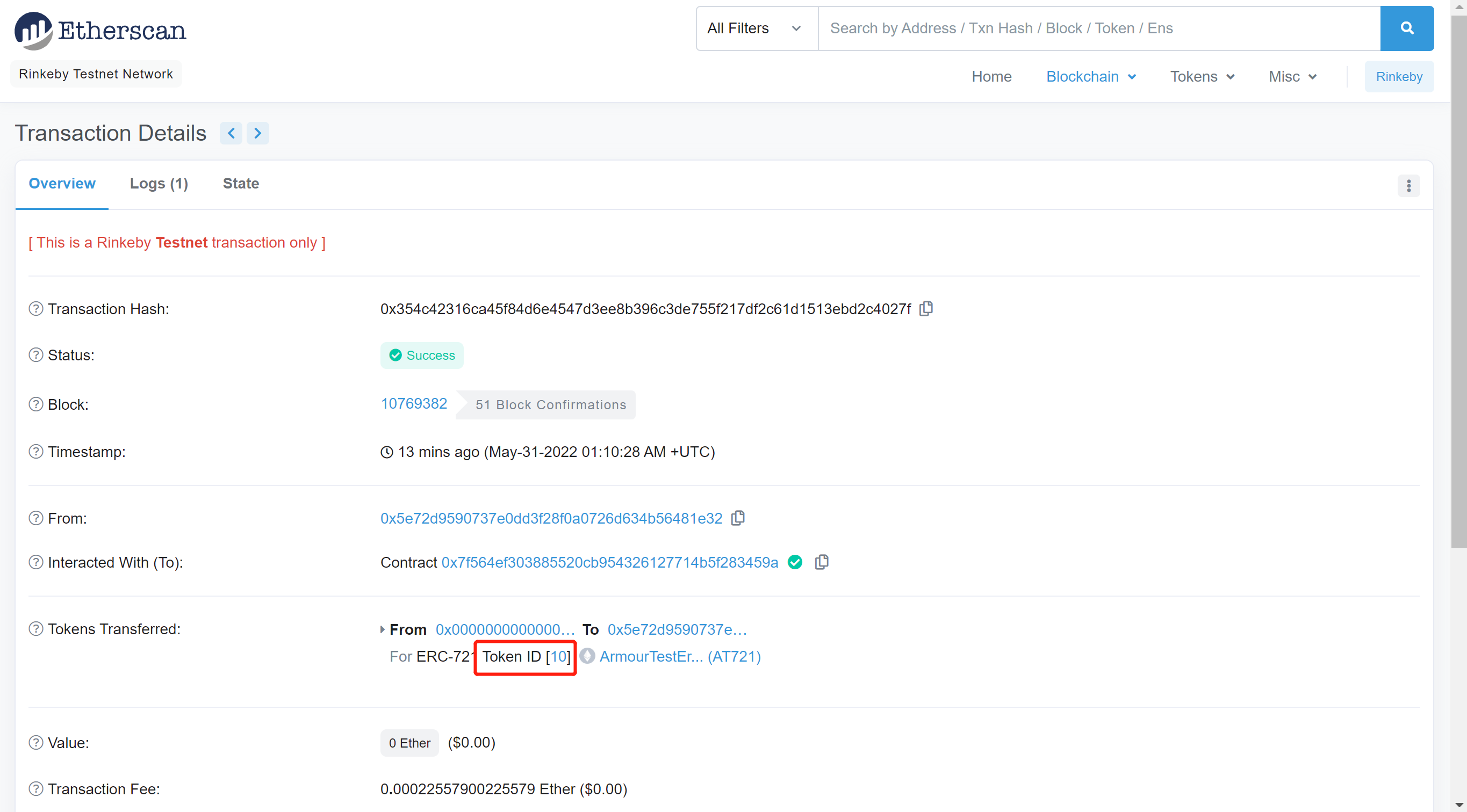Click the transaction fee amount text
This screenshot has width=1467, height=812.
[504, 789]
